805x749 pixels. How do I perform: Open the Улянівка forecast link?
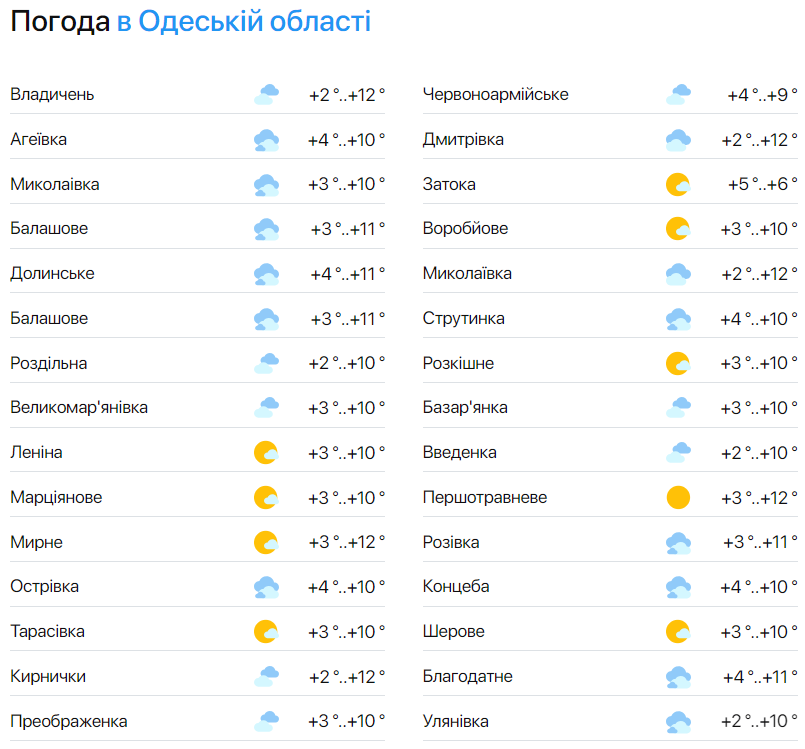pos(456,721)
